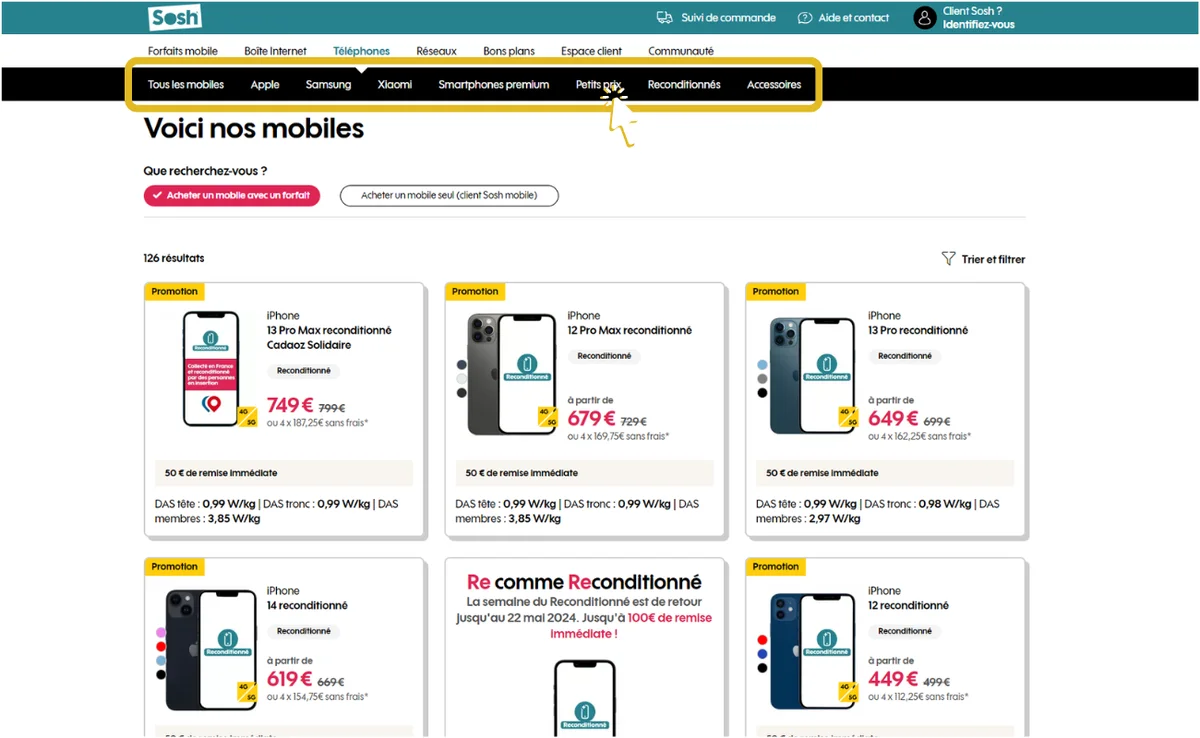Go to Petits prix tab
1200x738 pixels.
tap(599, 85)
